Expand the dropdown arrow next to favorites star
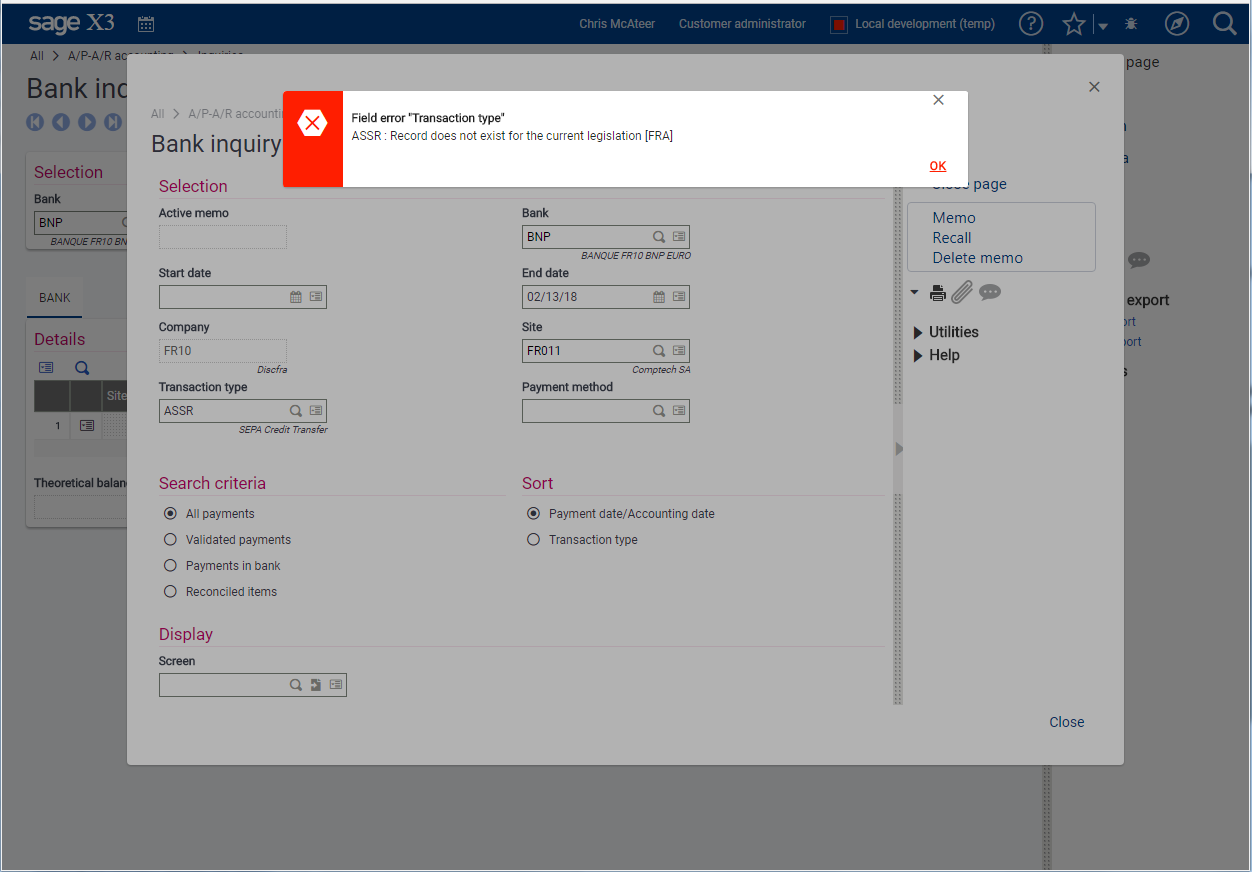Image resolution: width=1252 pixels, height=872 pixels. 1101,25
